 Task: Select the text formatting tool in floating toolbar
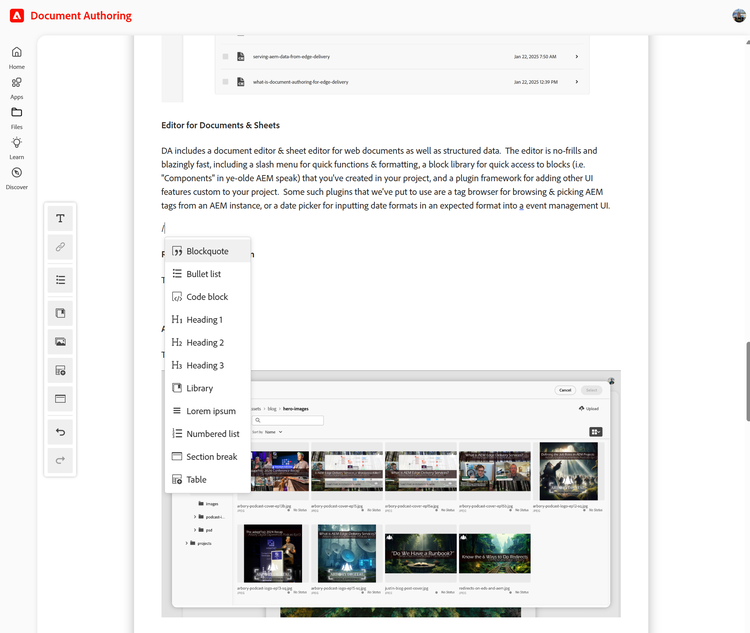click(x=60, y=218)
